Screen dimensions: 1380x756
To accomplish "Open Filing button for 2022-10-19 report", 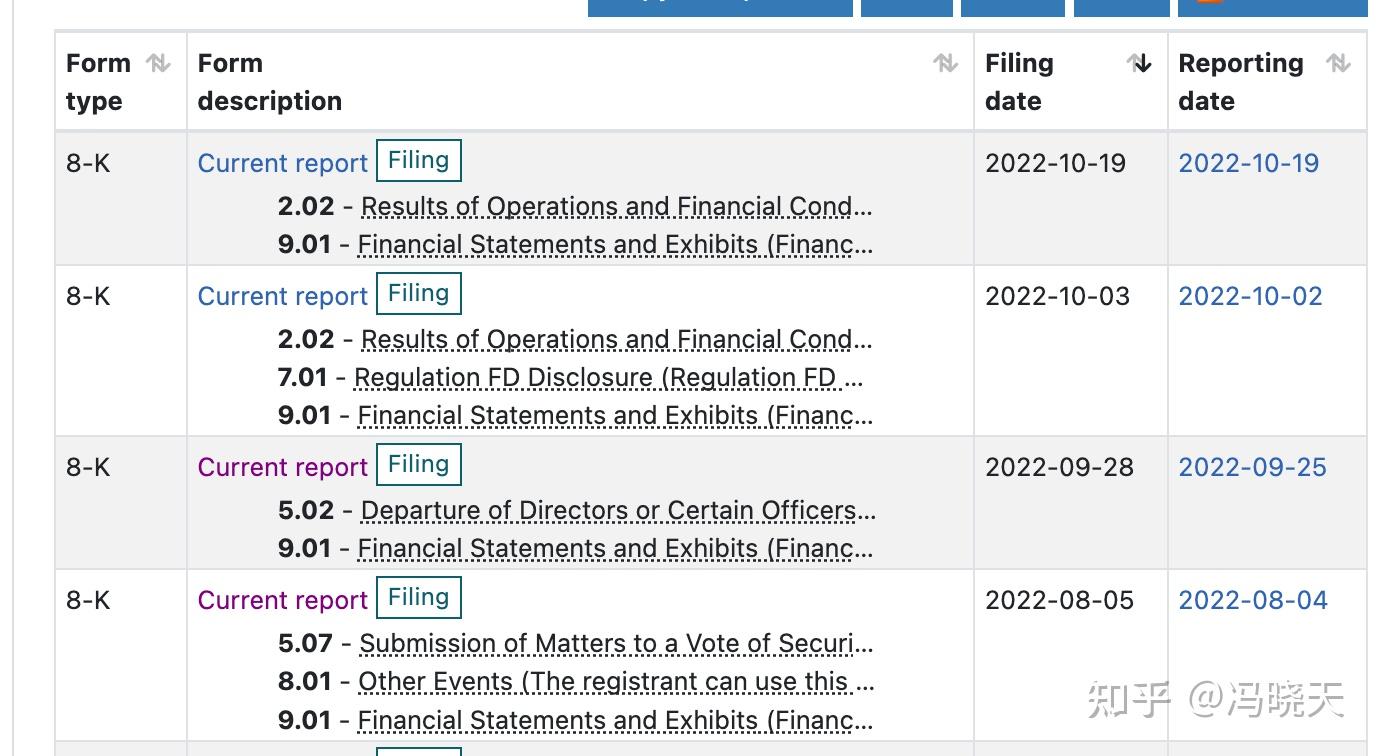I will (x=418, y=161).
